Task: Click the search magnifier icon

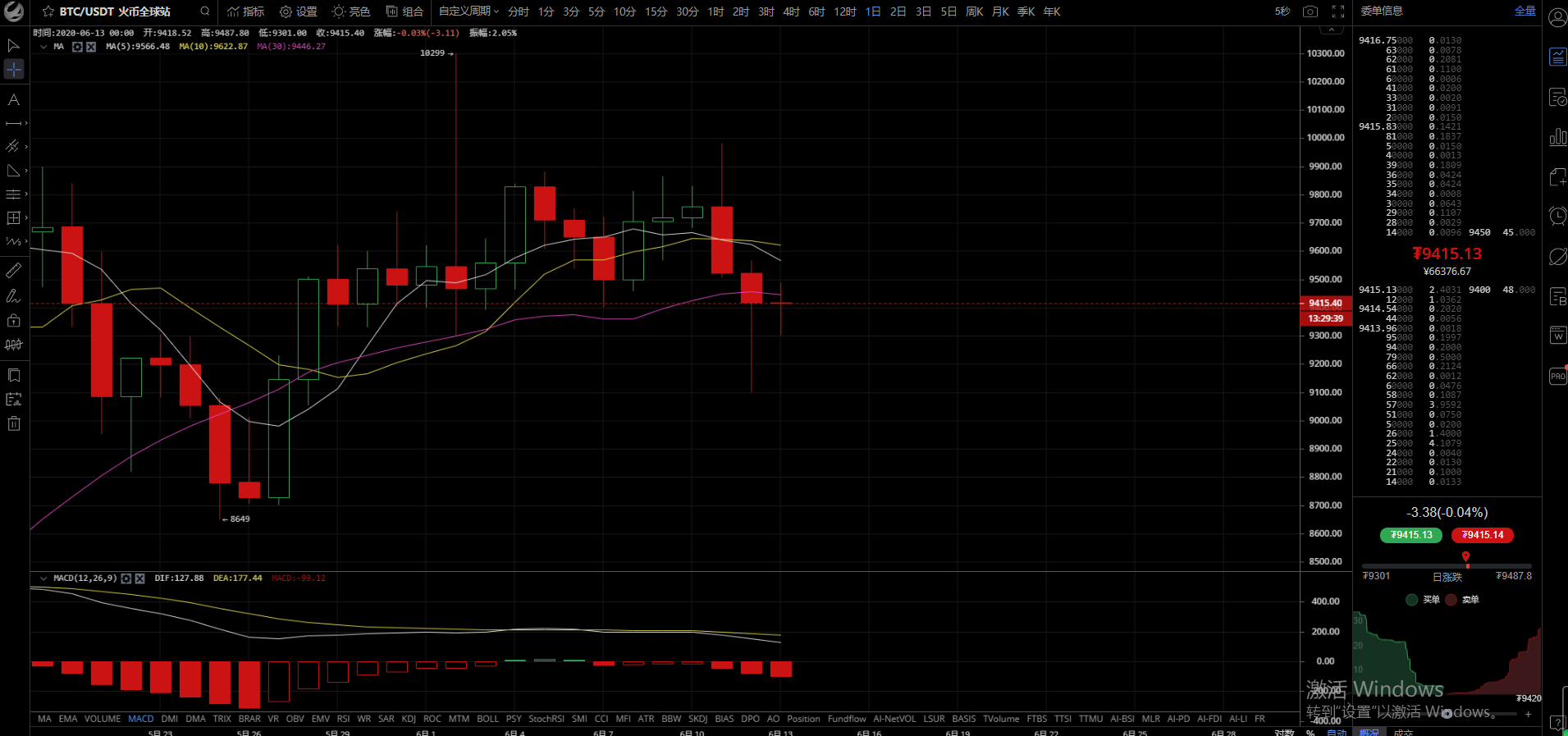Action: coord(205,11)
